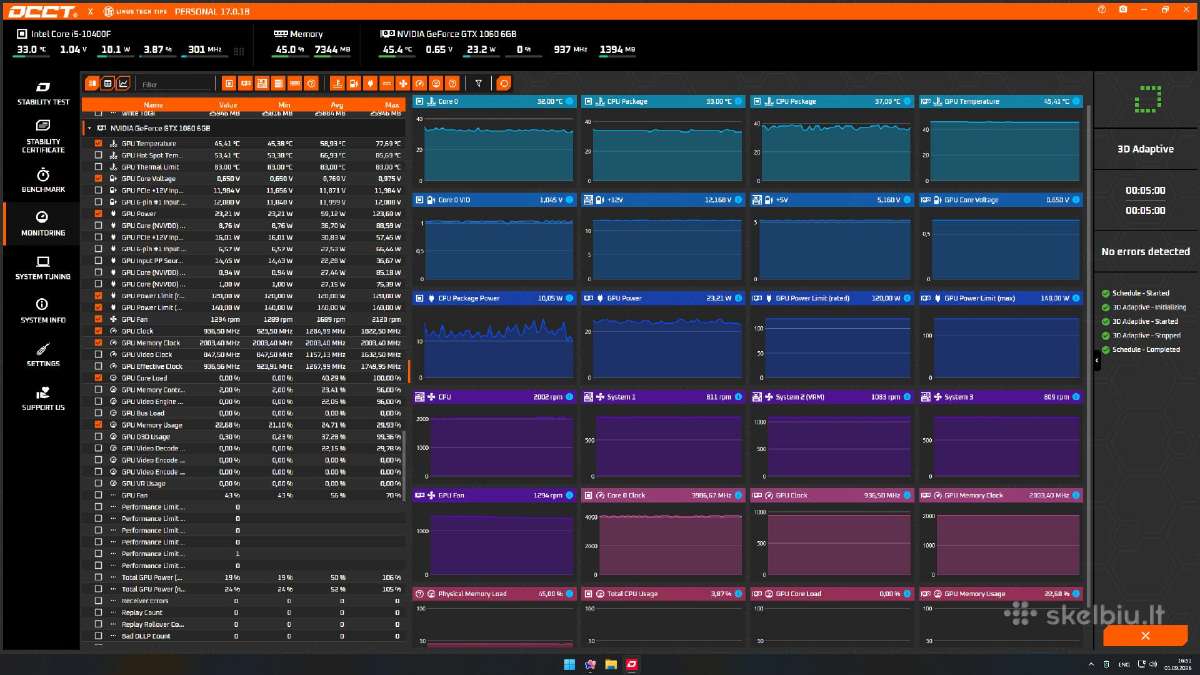Toggle checkbox icon on CPU Package Power graph
This screenshot has height=675, width=1200.
tap(418, 298)
